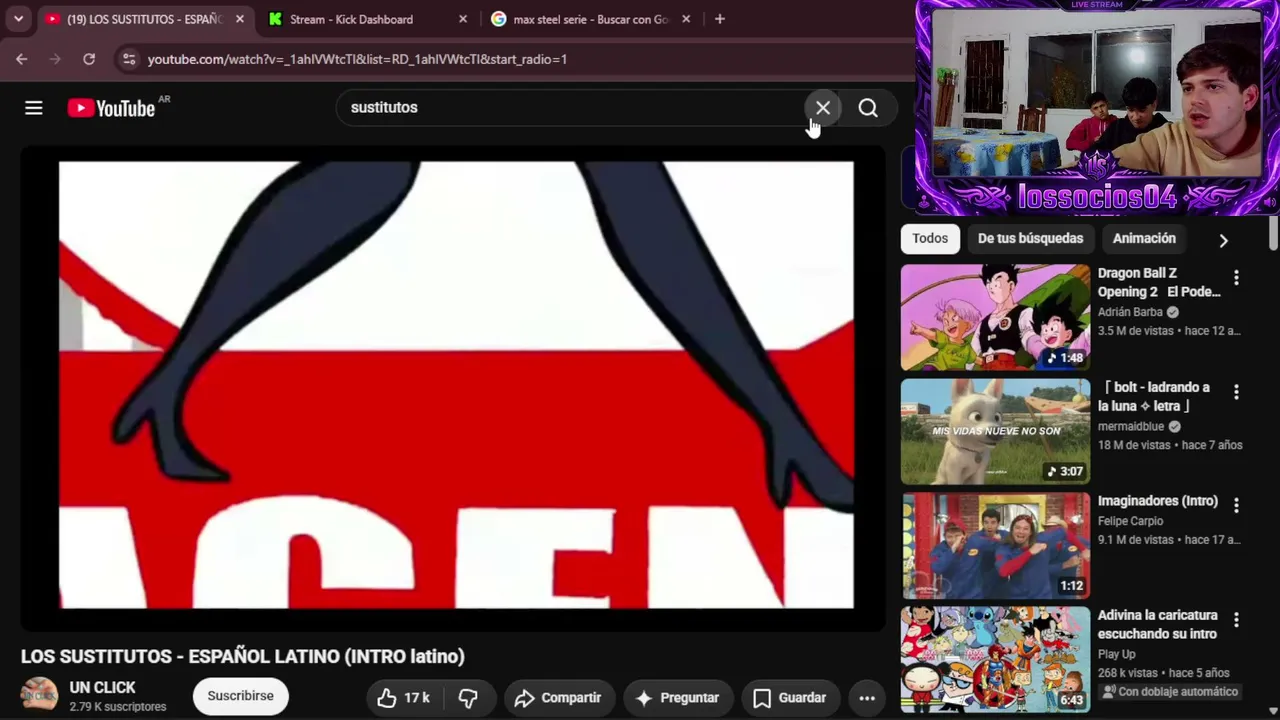This screenshot has height=720, width=1280.
Task: Open Adivina la caricatura escuchando su intro title
Action: click(1158, 624)
